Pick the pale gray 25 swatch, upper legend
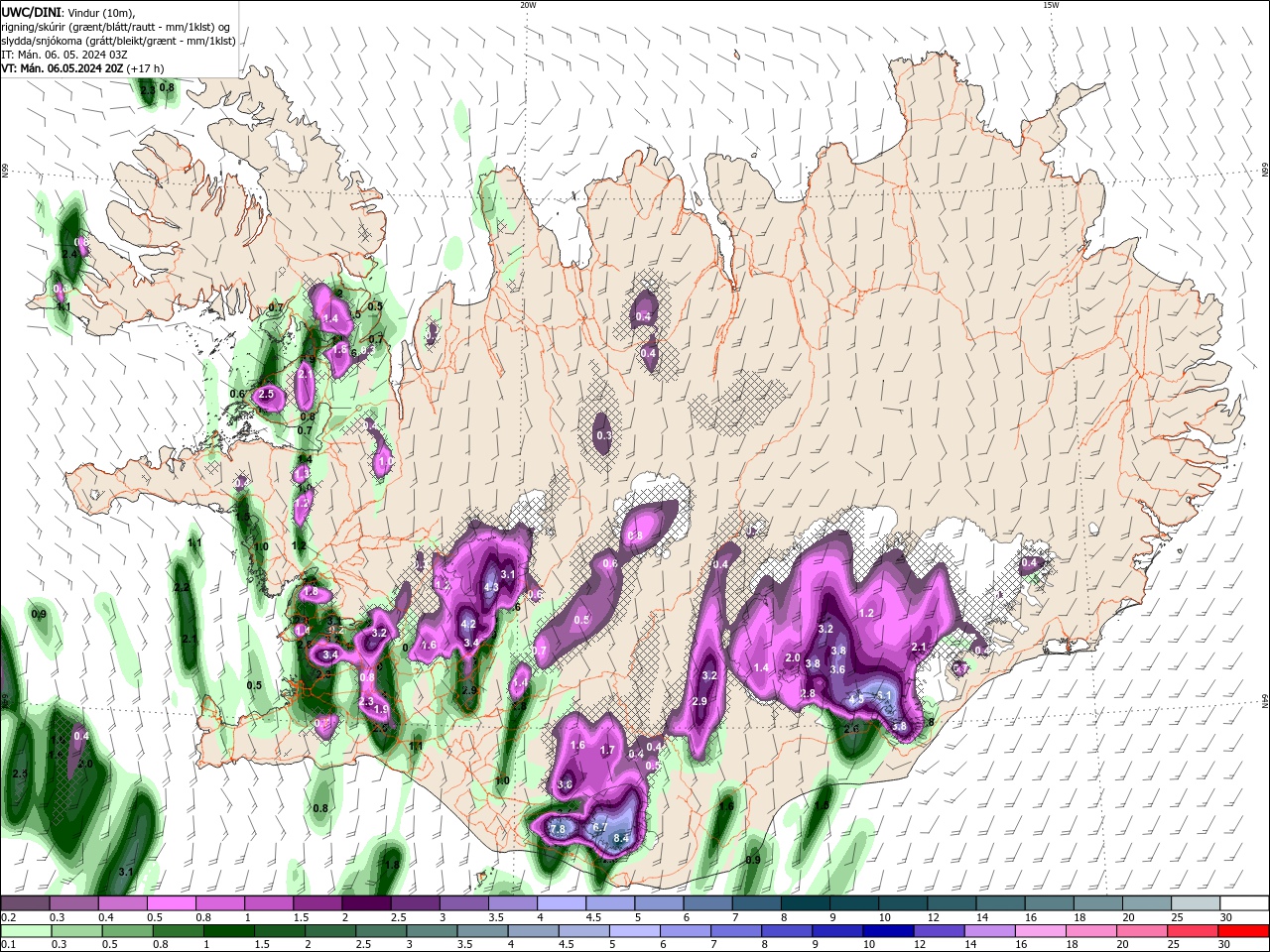 [x=1197, y=903]
